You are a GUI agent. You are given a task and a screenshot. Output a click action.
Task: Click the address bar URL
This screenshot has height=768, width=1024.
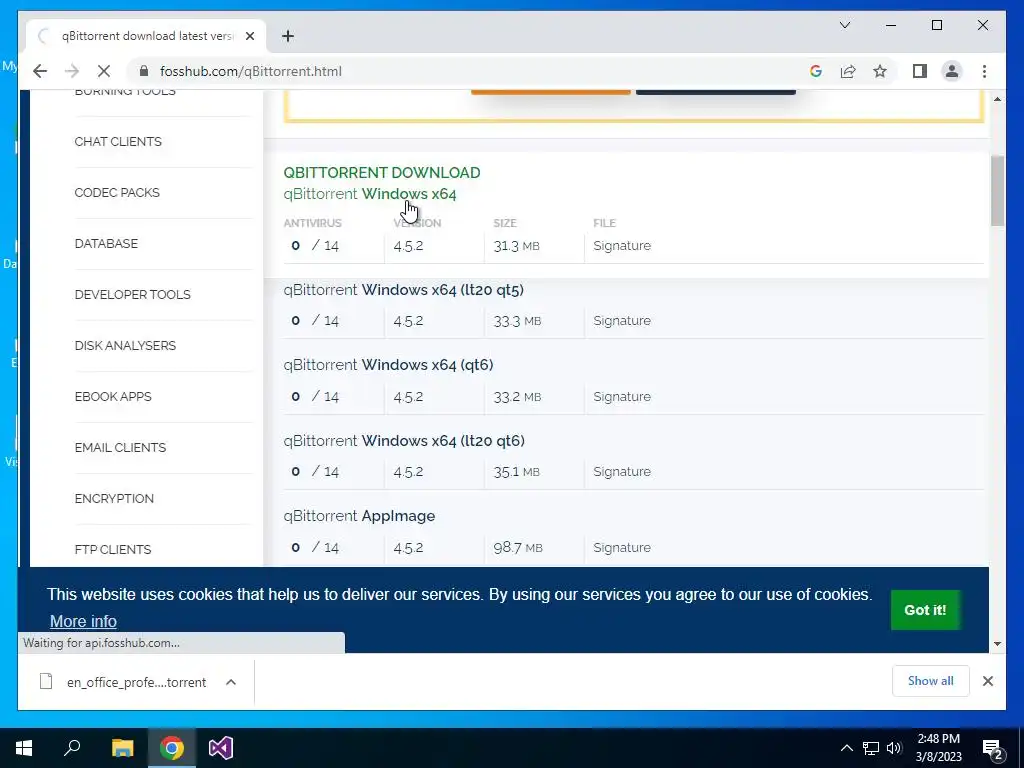click(251, 71)
